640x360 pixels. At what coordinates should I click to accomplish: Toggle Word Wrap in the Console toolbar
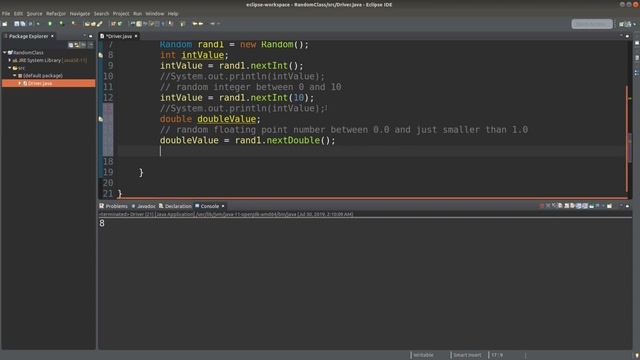click(x=572, y=206)
